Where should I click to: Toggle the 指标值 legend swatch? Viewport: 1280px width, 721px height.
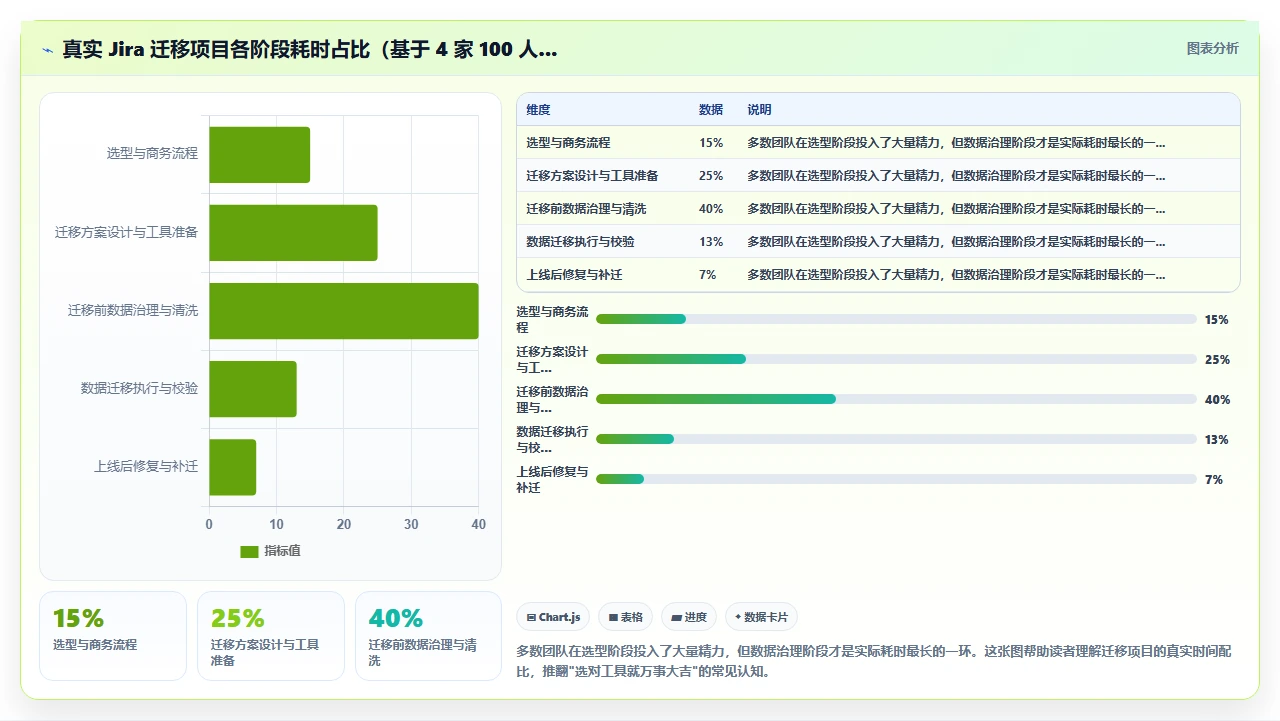pyautogui.click(x=249, y=551)
